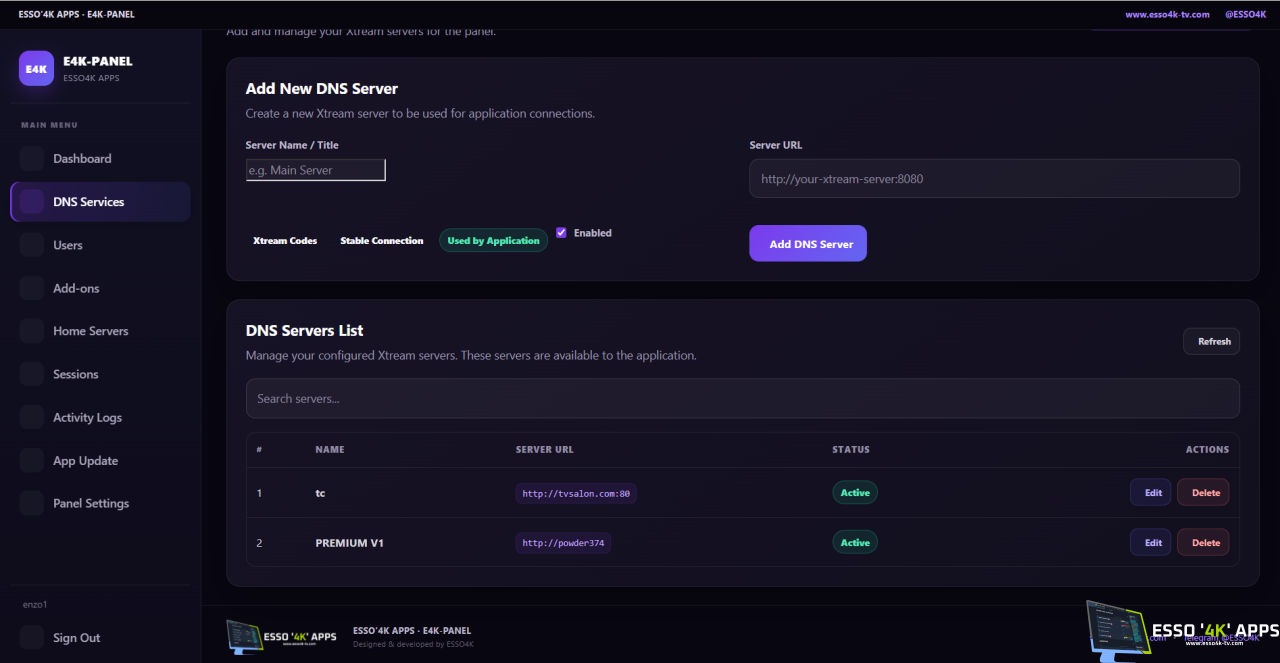Image resolution: width=1280 pixels, height=663 pixels.
Task: Click the Active status of tc
Action: pos(855,493)
